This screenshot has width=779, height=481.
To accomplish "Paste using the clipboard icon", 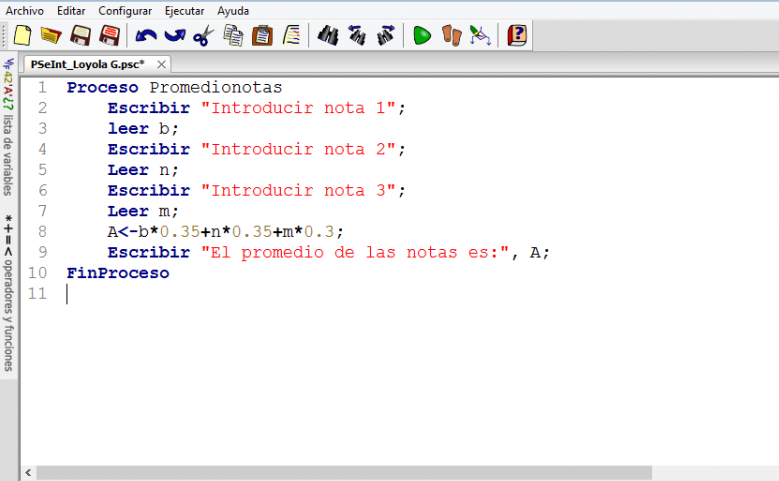I will coord(262,36).
